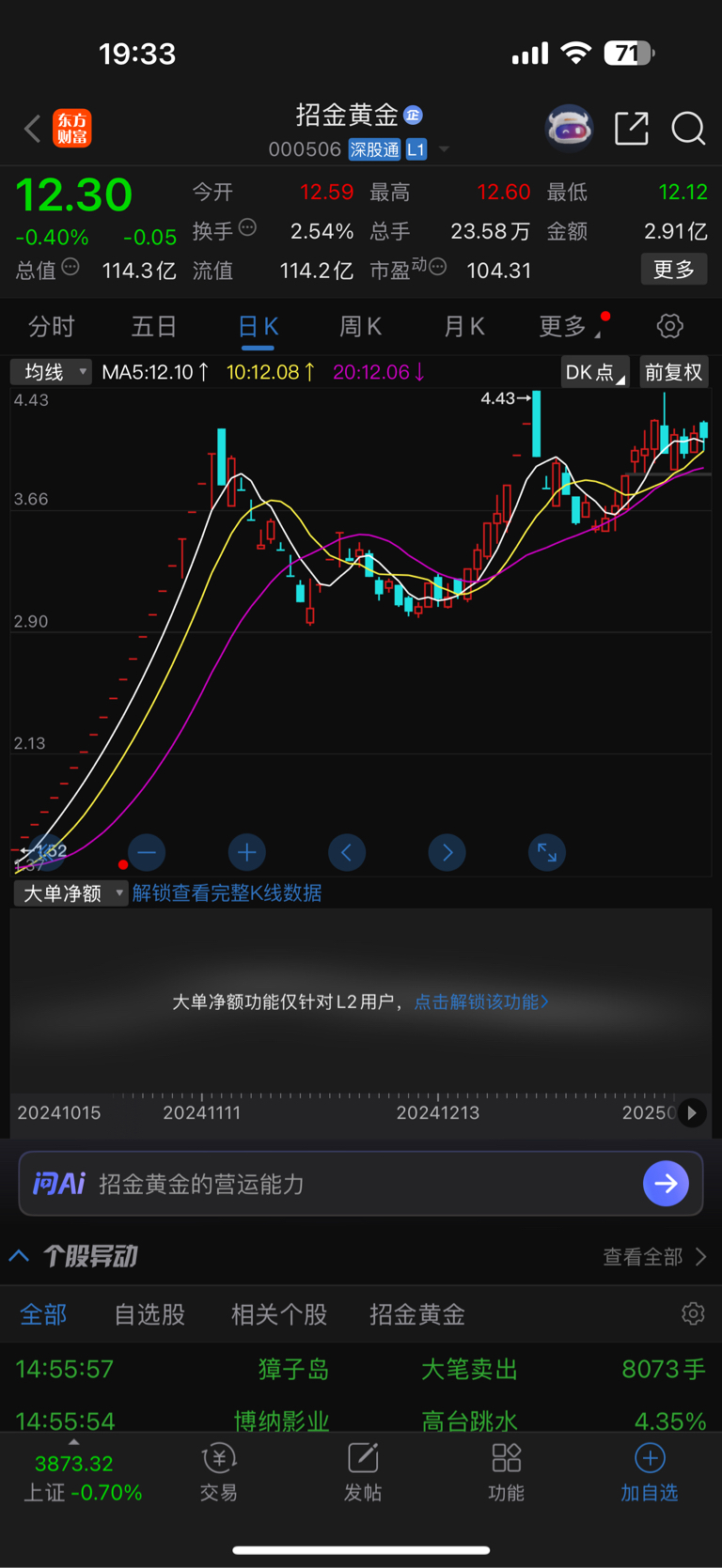Tap the back arrow icon
The width and height of the screenshot is (722, 1568).
tap(33, 128)
